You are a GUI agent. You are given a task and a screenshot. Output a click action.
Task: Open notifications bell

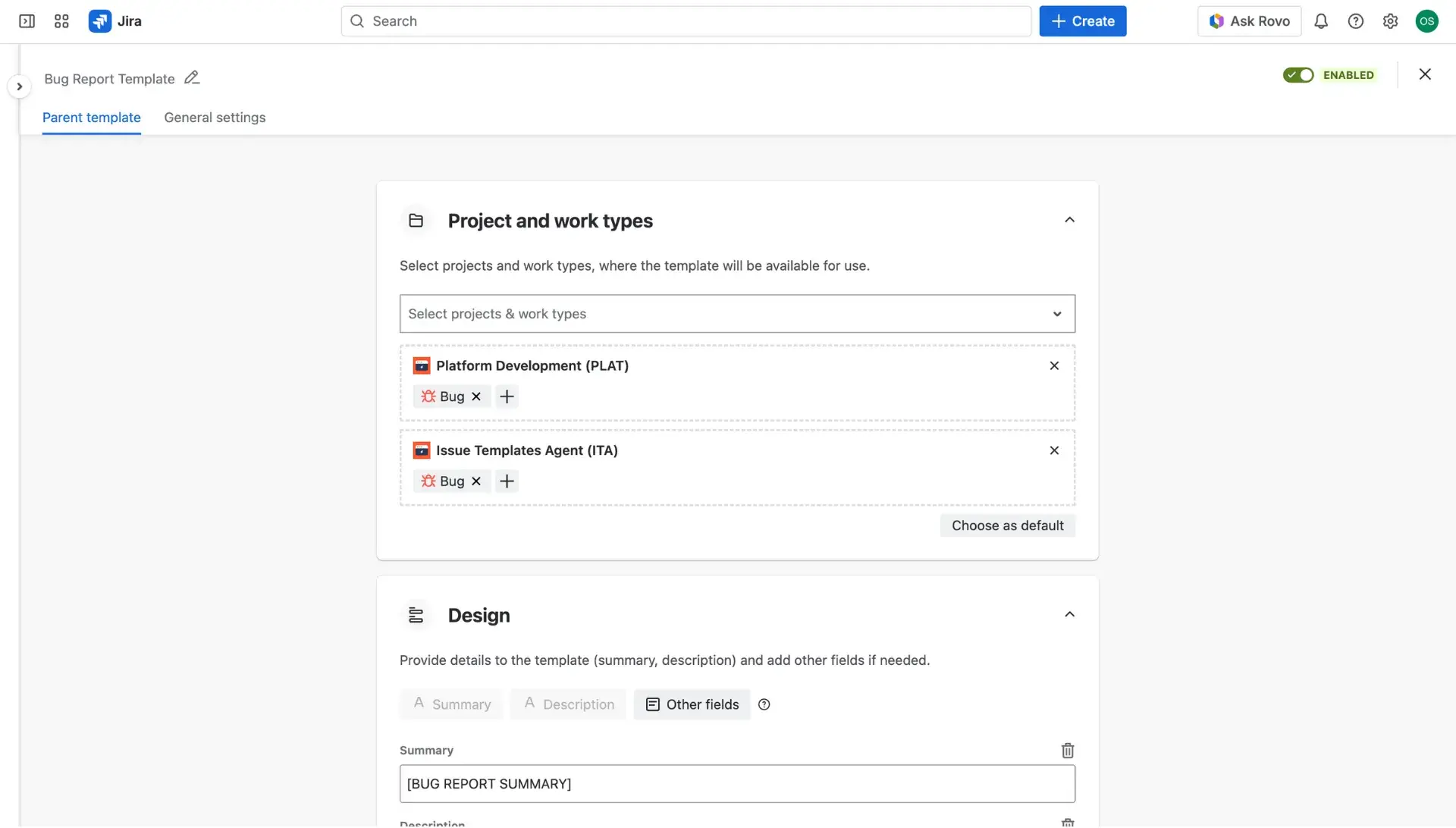pos(1321,20)
